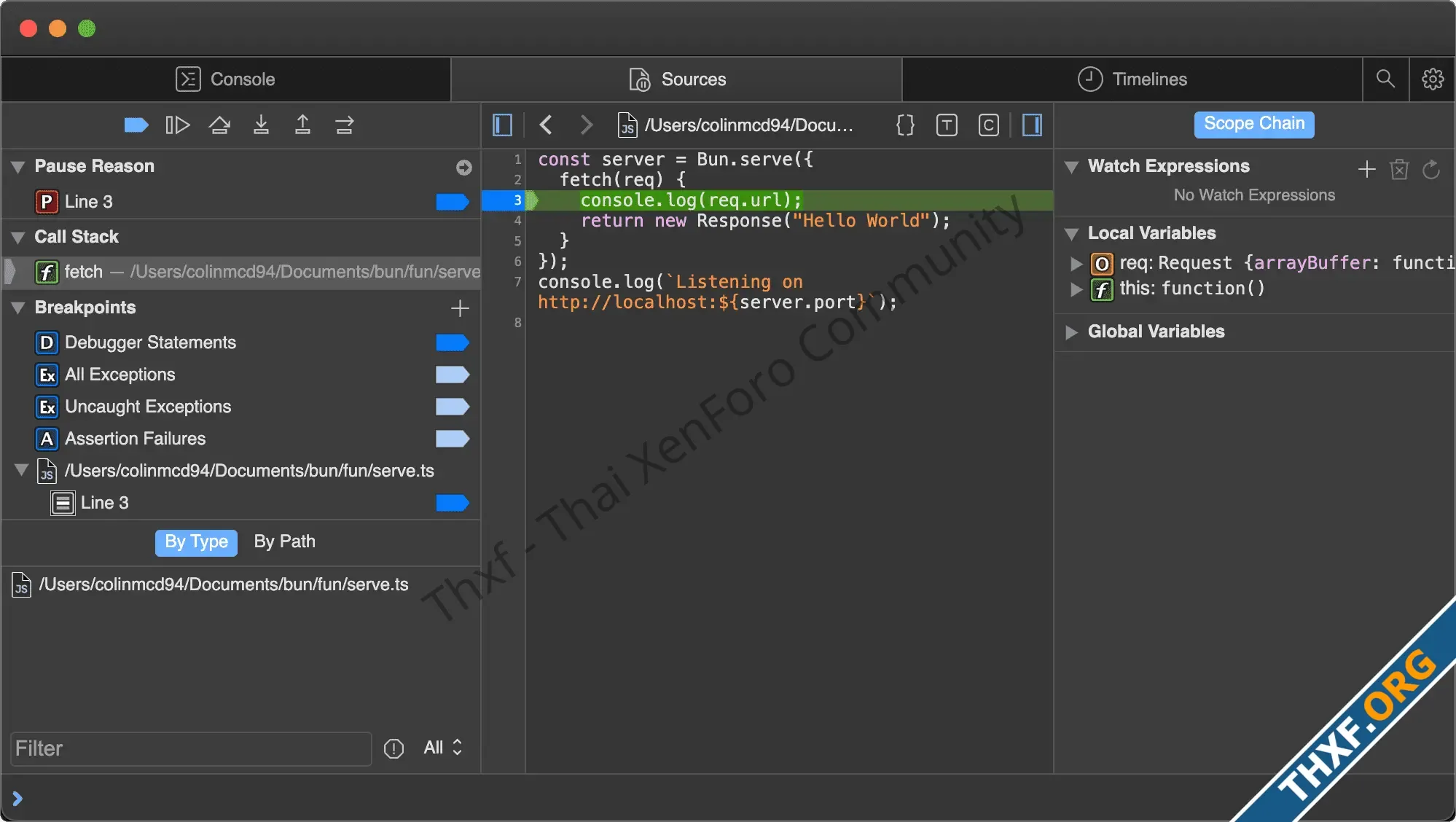Disable all breakpoints with the toolbar arrow

[x=136, y=125]
